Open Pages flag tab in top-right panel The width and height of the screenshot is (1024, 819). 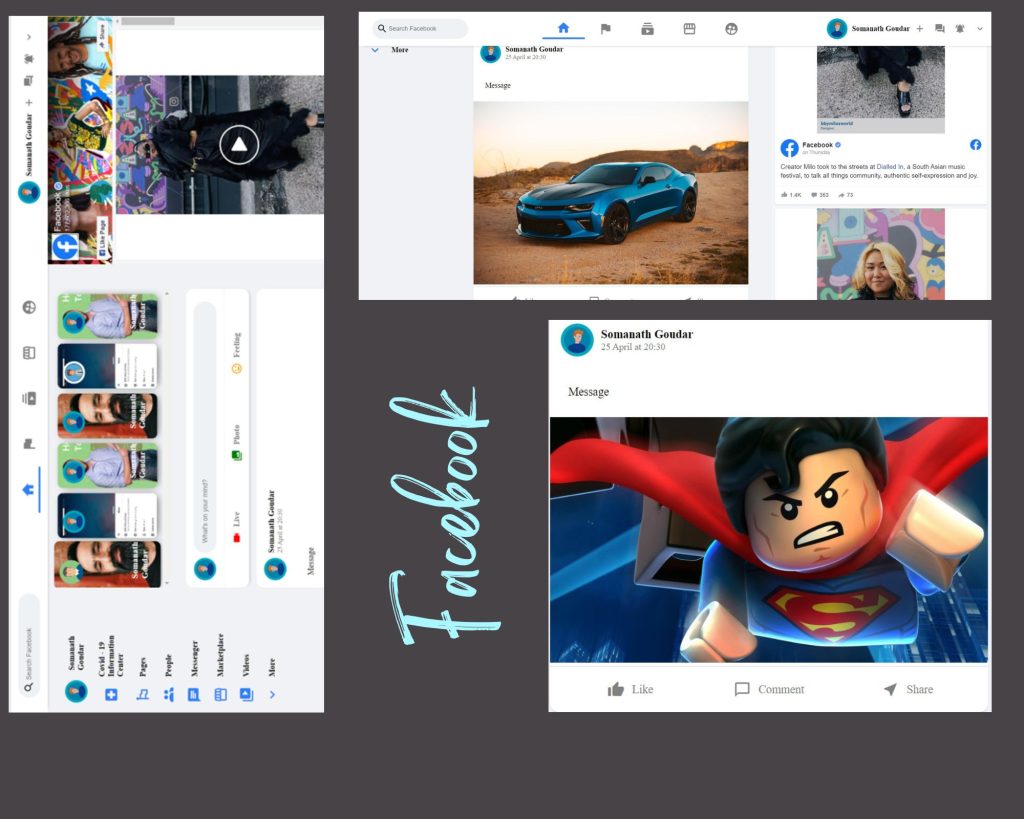(605, 29)
